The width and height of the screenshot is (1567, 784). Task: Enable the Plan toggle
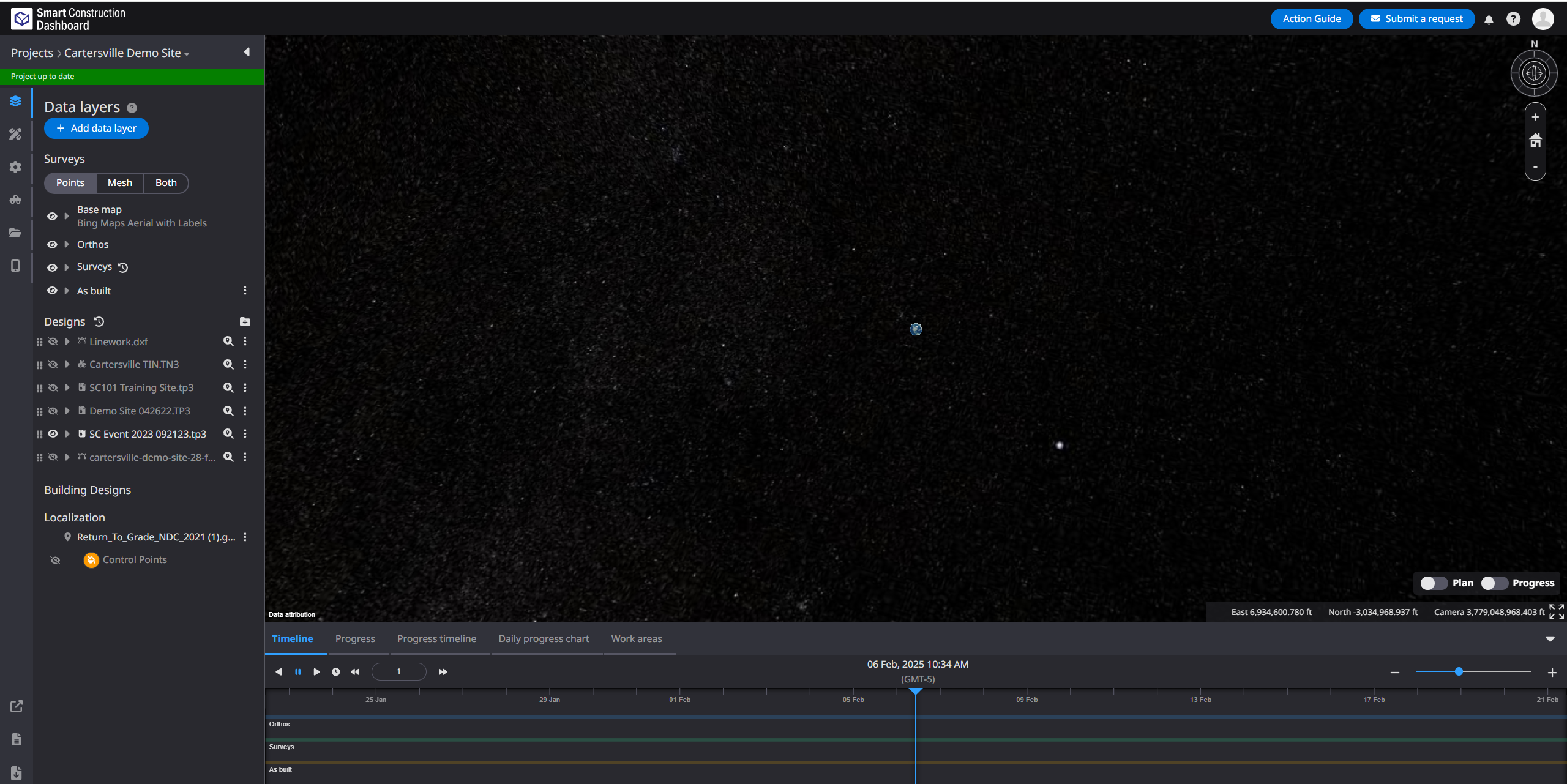[1434, 583]
